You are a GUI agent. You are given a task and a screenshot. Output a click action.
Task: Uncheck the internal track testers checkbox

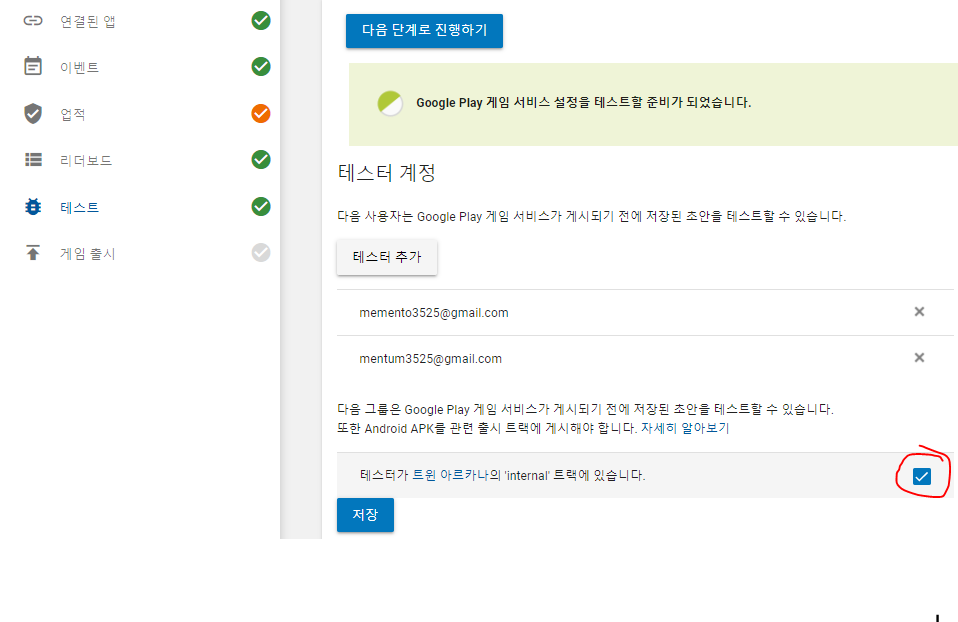(x=921, y=476)
